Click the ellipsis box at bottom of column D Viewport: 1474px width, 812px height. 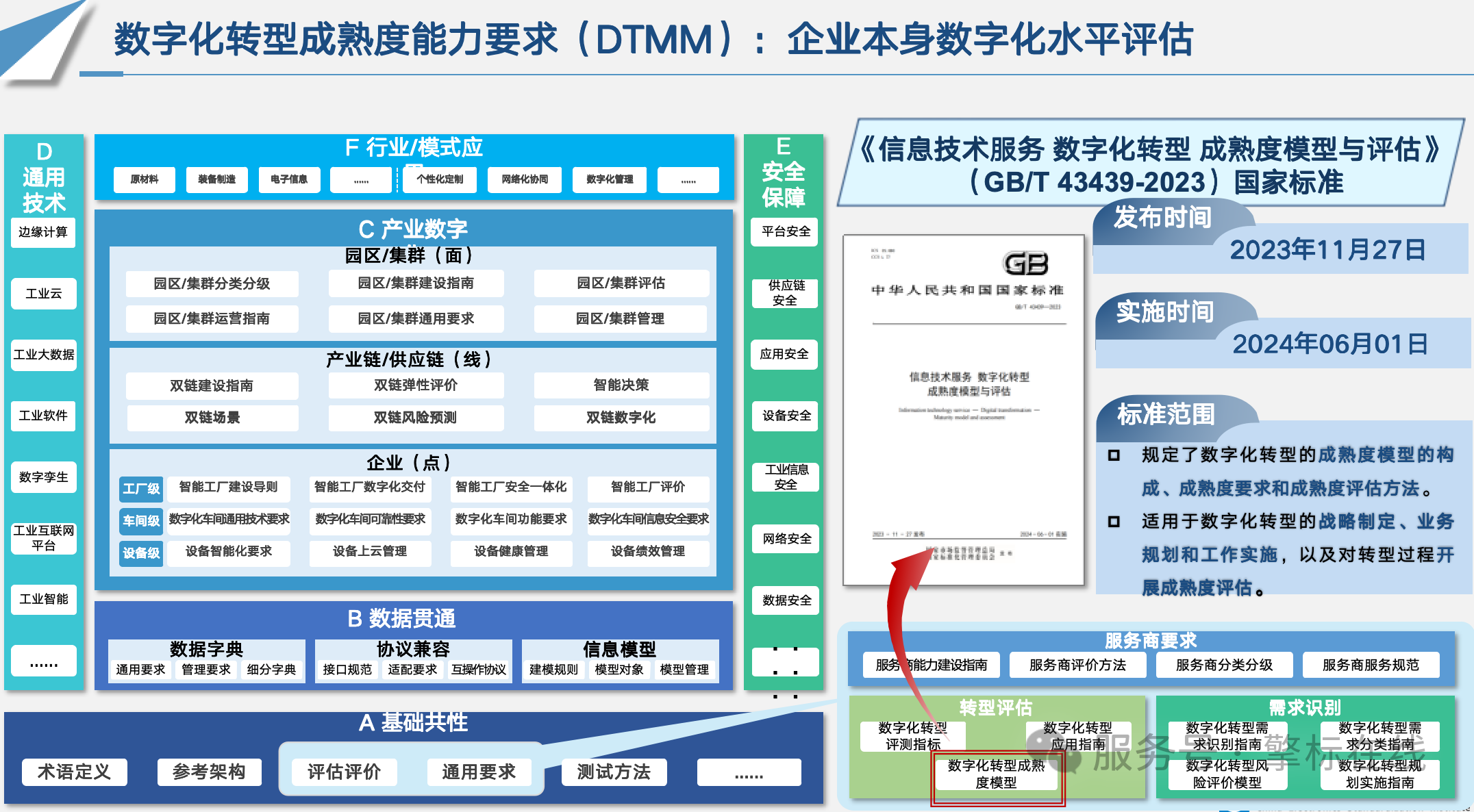tap(43, 662)
